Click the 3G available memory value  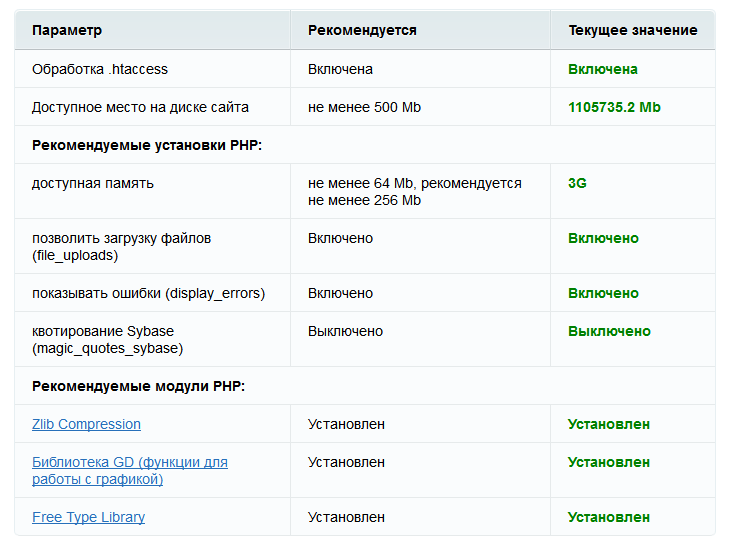[x=577, y=183]
